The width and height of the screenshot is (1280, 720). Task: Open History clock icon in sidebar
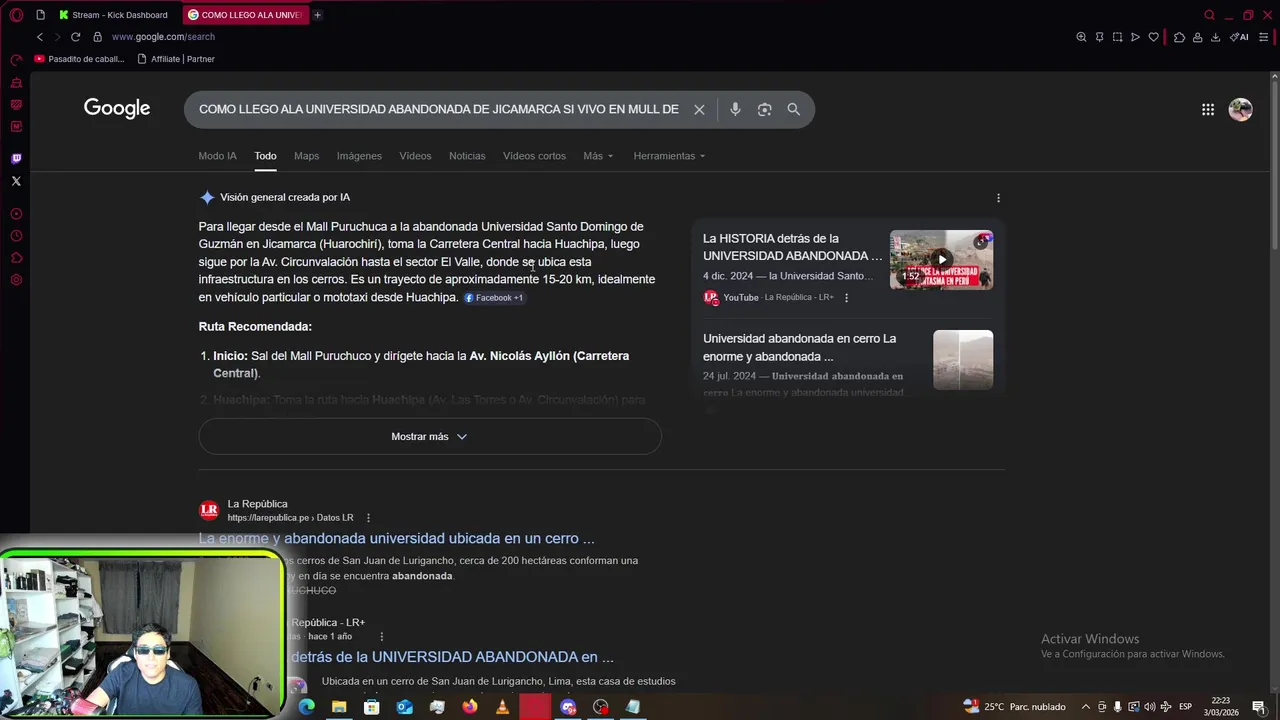coord(16,236)
